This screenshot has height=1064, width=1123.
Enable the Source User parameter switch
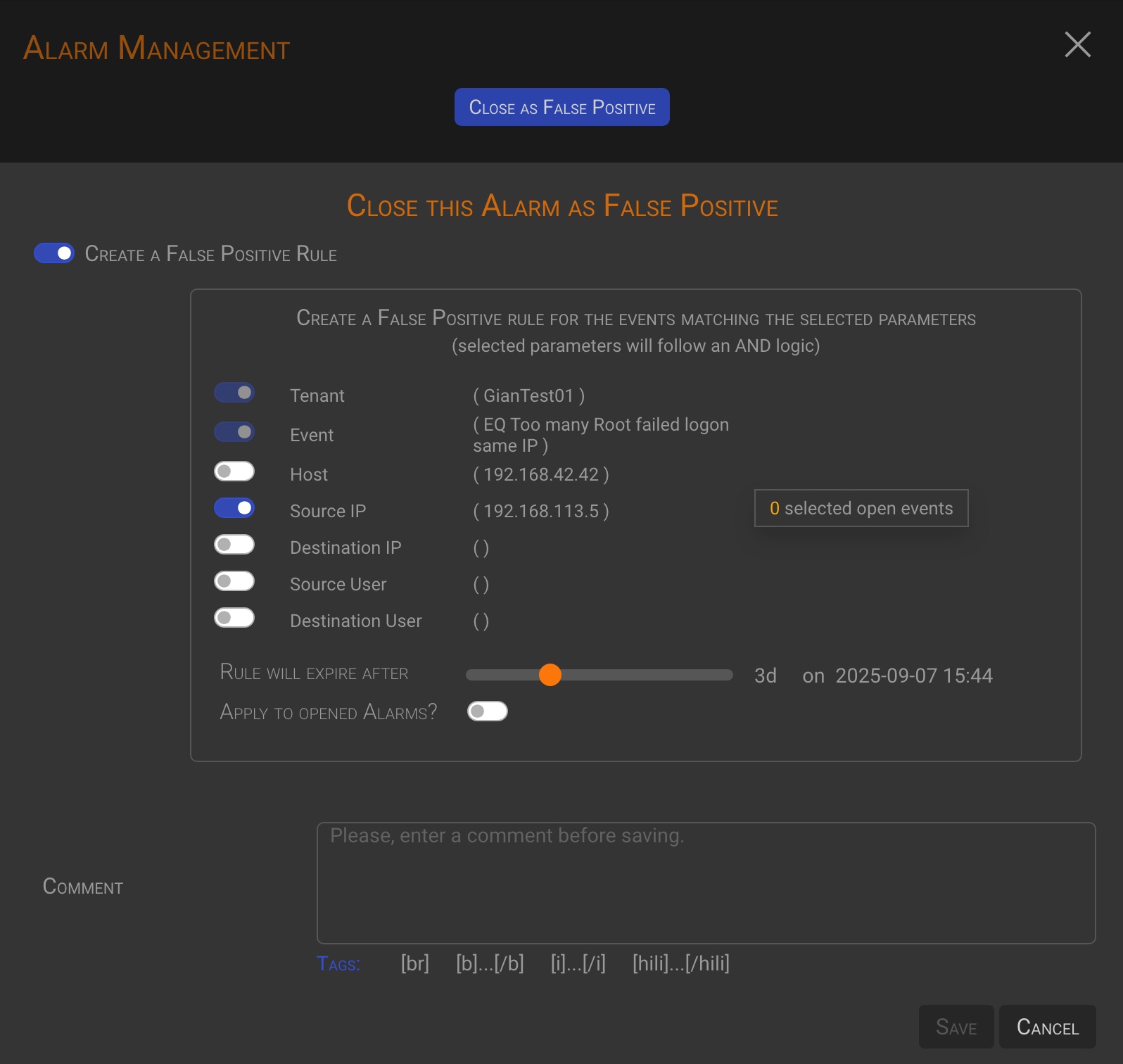coord(234,581)
